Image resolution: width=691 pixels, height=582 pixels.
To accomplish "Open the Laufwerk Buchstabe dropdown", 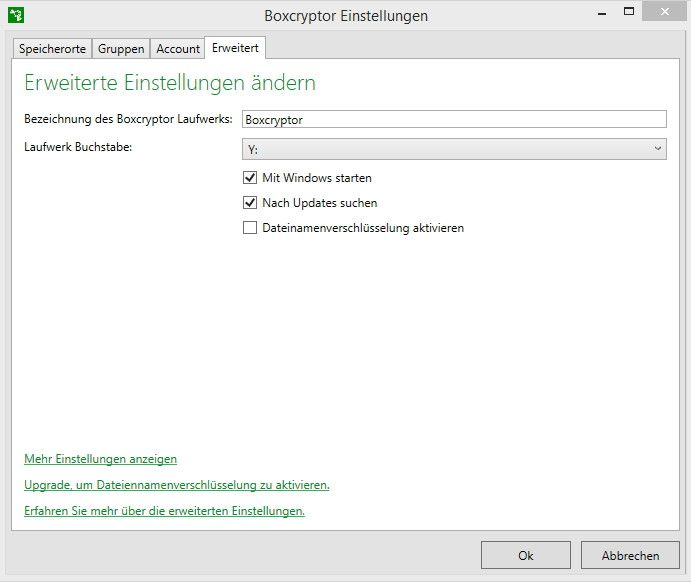I will coord(454,149).
